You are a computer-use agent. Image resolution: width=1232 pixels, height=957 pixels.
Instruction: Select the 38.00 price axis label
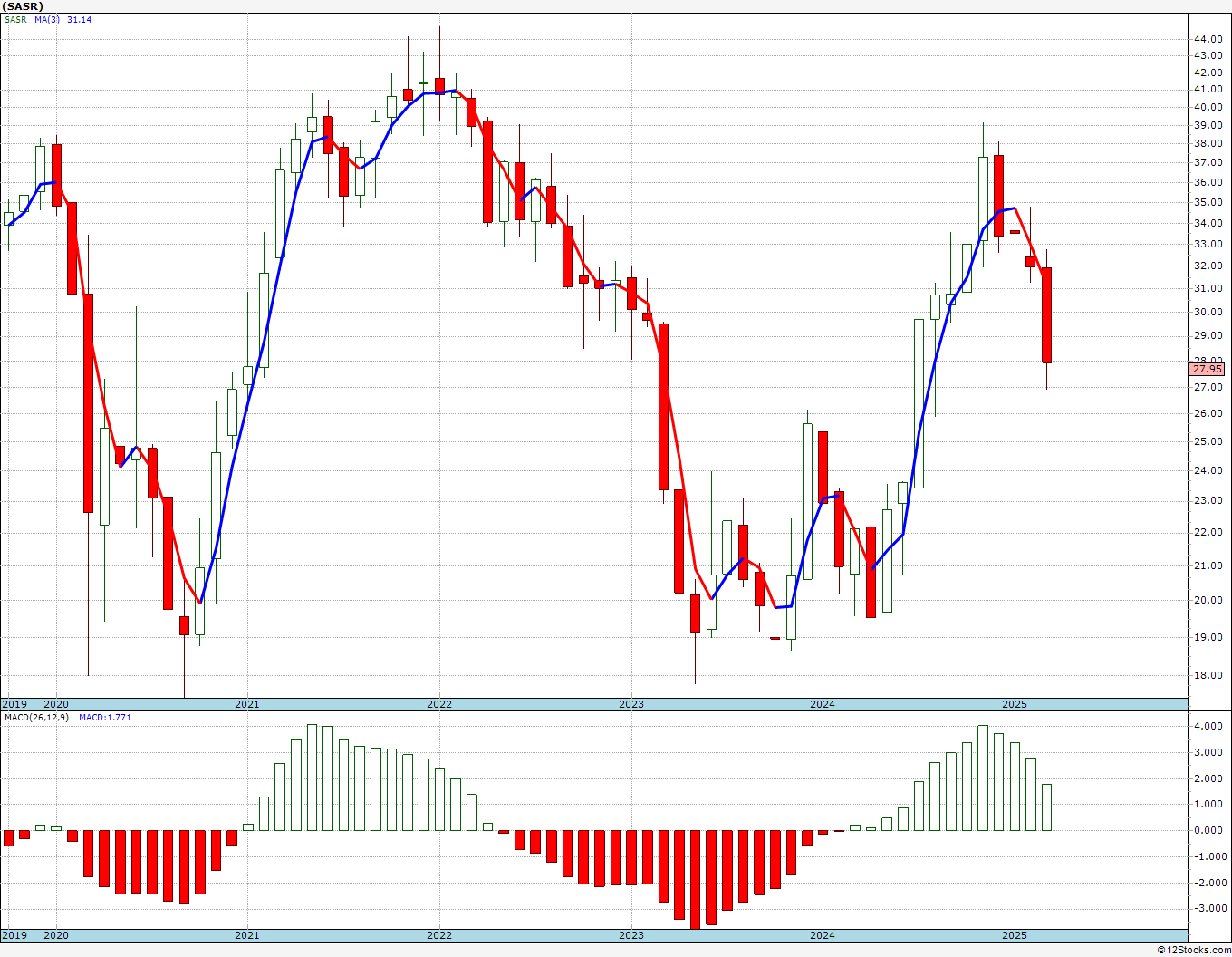click(x=1209, y=143)
